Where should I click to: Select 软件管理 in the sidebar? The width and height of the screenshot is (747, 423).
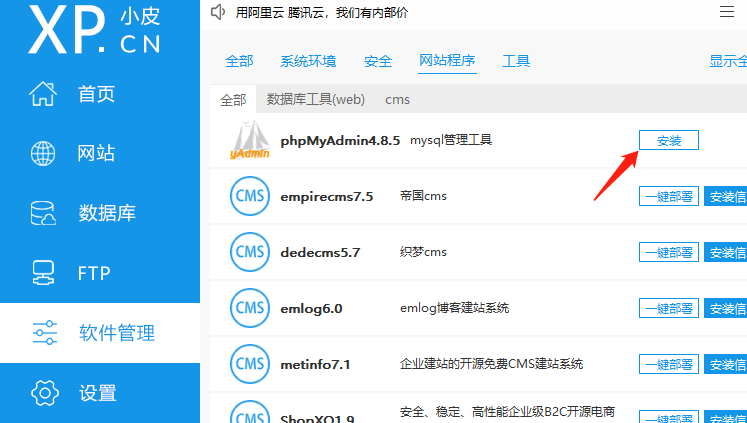coord(100,333)
